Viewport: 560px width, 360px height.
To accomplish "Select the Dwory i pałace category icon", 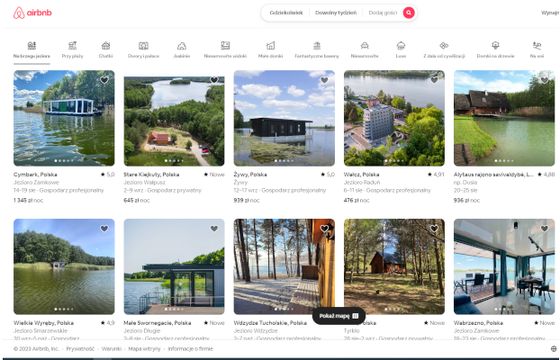I will pyautogui.click(x=143, y=45).
